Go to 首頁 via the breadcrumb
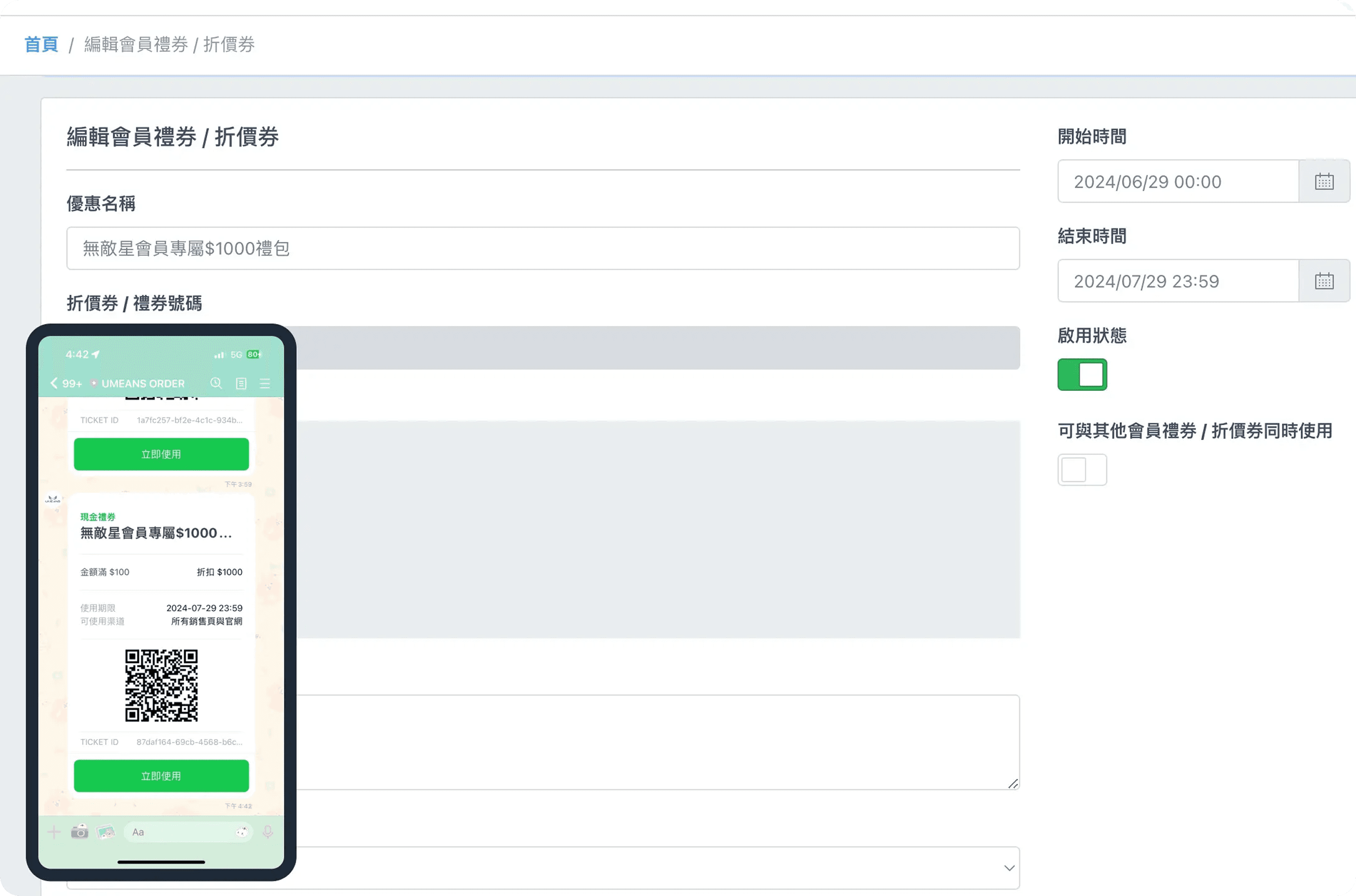This screenshot has width=1356, height=896. pos(41,44)
